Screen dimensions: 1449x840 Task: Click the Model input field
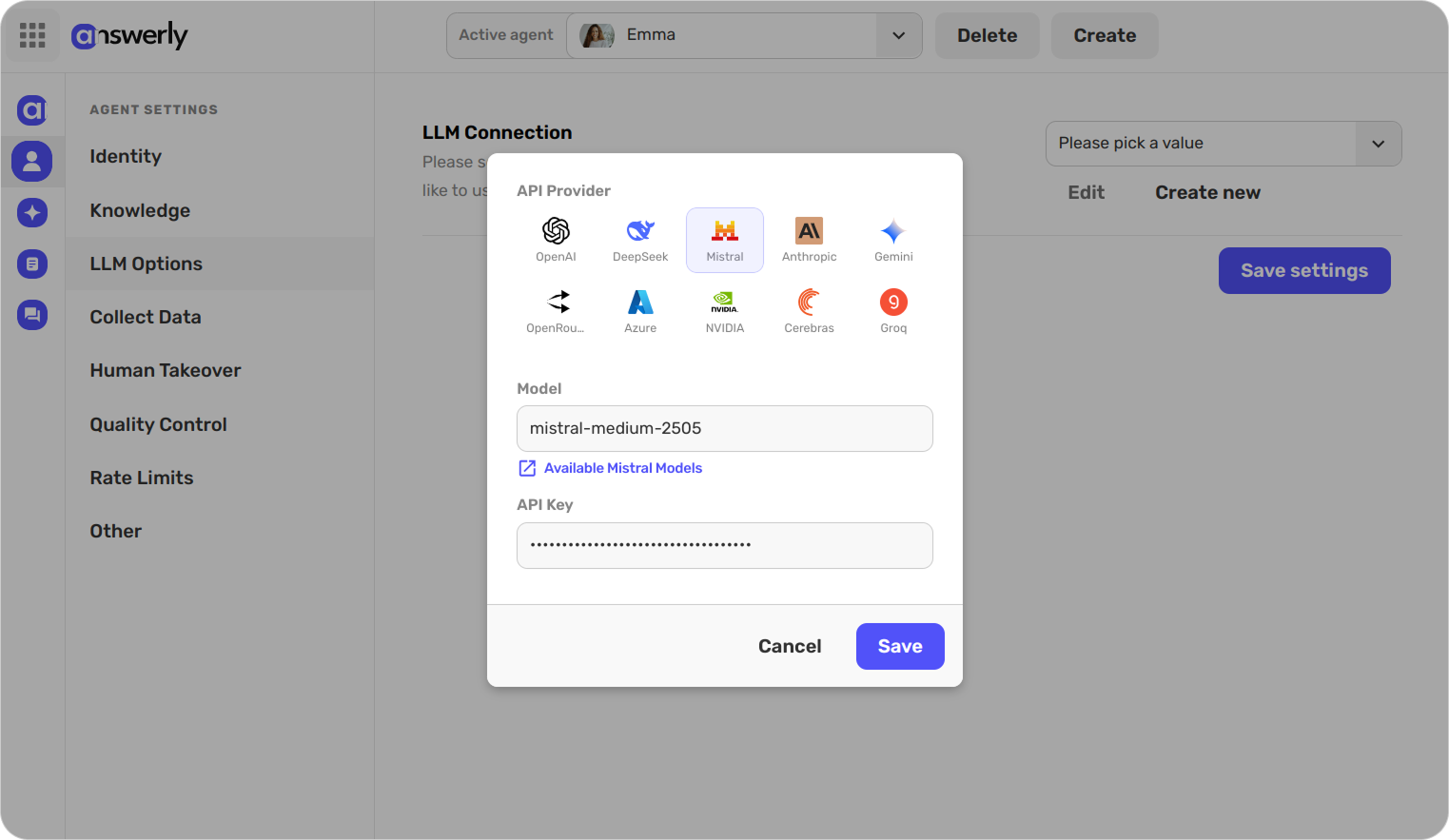click(x=725, y=429)
